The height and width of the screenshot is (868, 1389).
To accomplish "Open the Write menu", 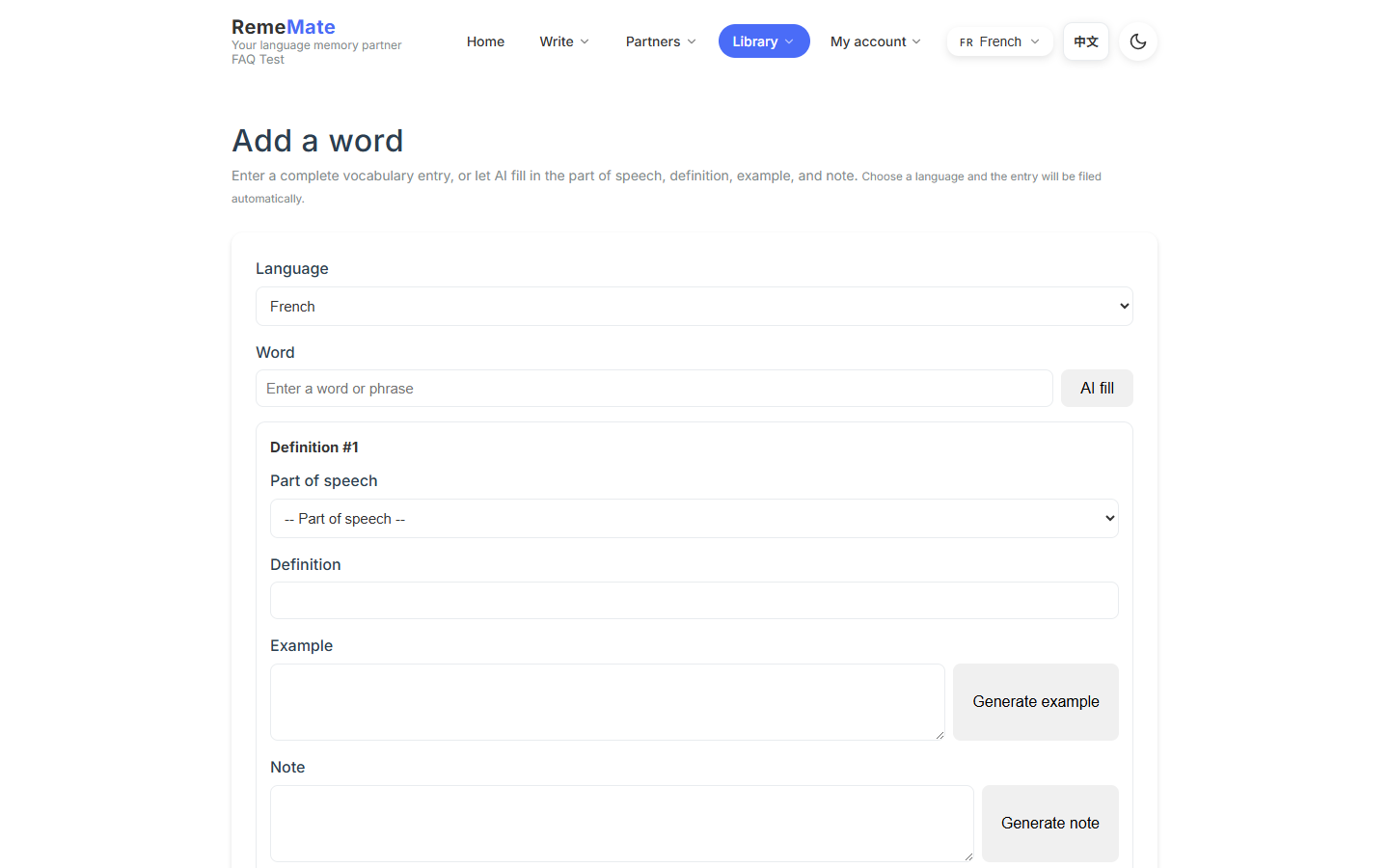I will [564, 41].
